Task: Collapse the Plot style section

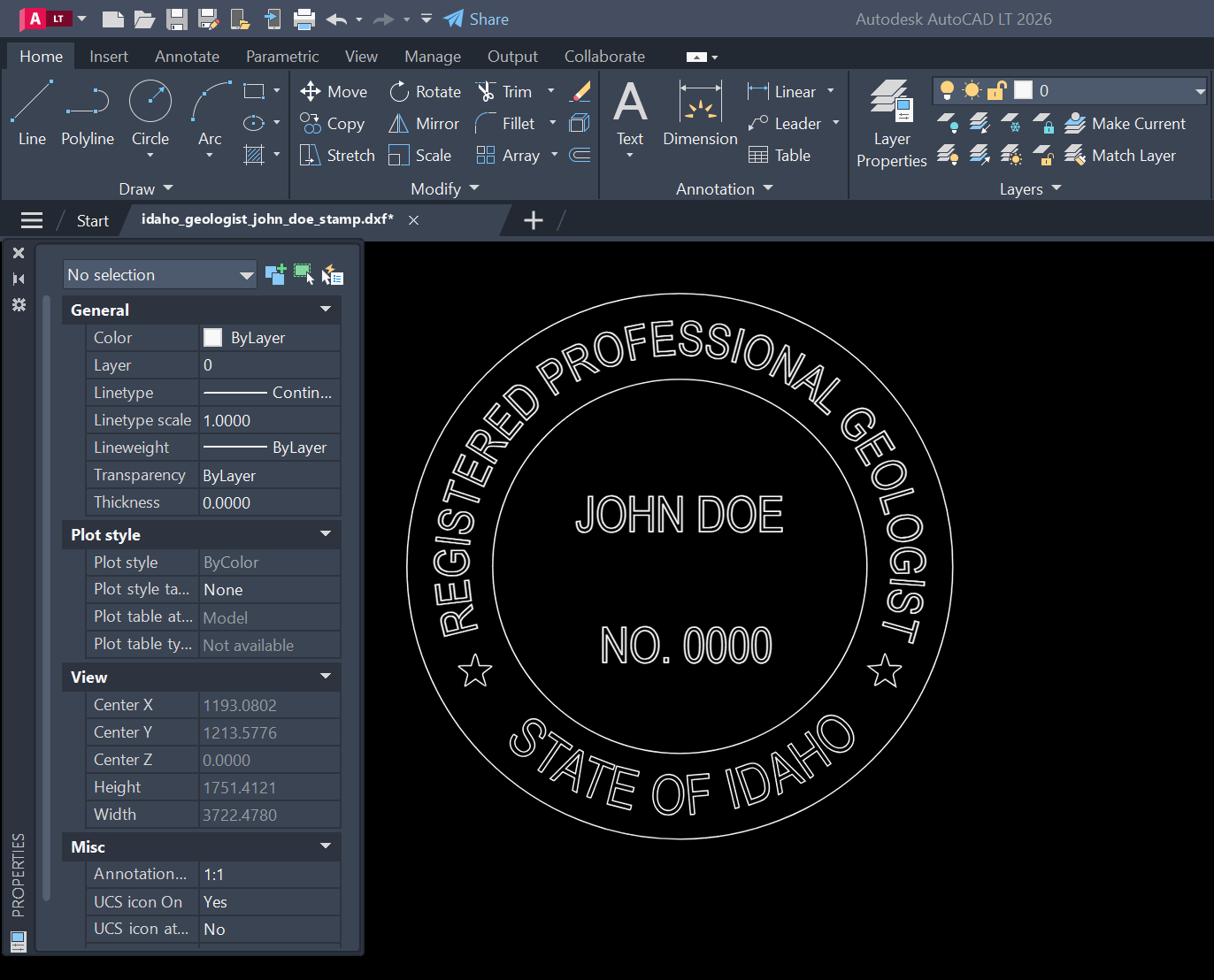Action: [326, 534]
